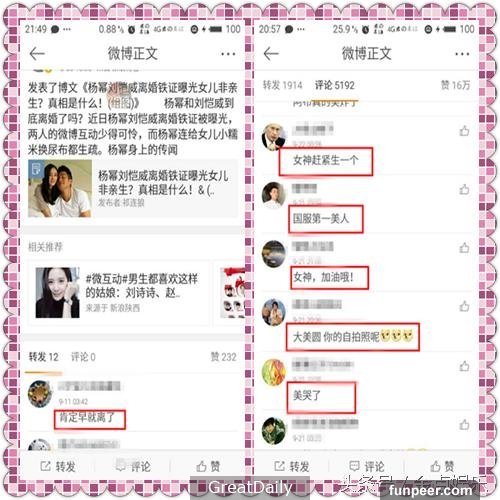Like the comment 女神赶紧生一个
This screenshot has height=500, width=500.
pyautogui.click(x=464, y=131)
